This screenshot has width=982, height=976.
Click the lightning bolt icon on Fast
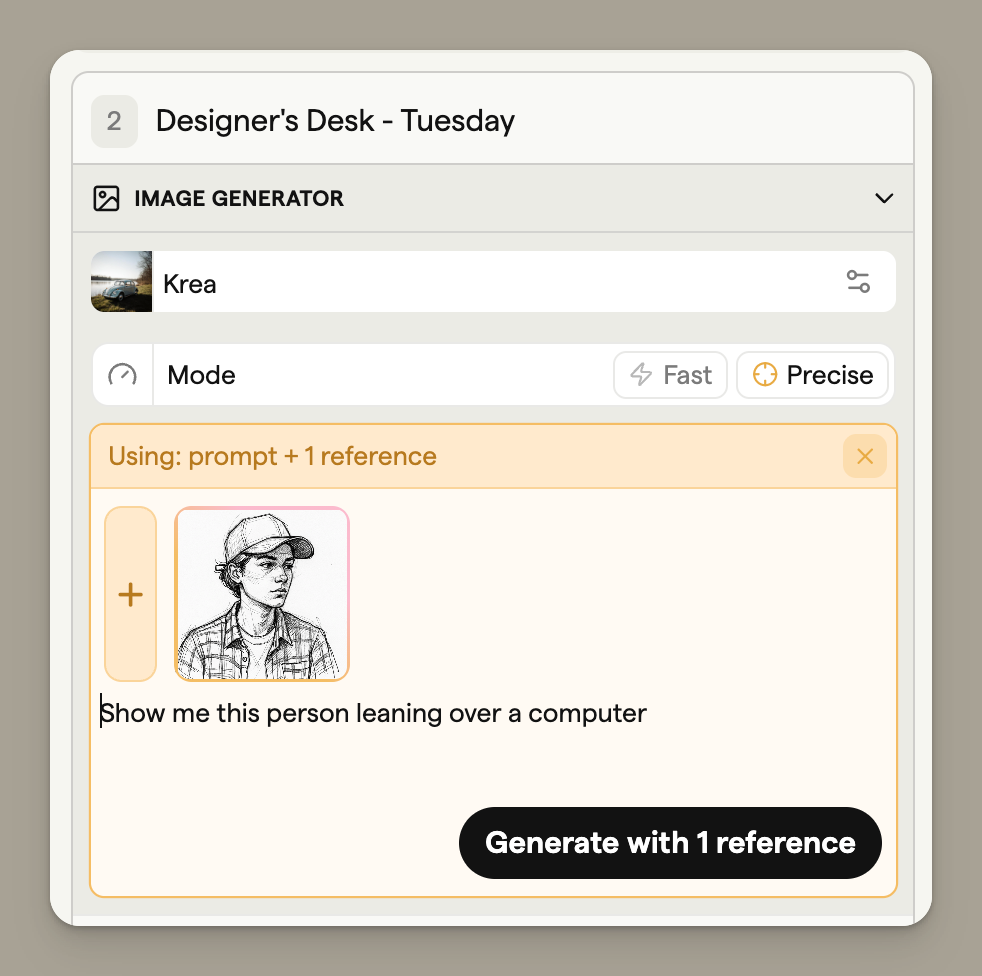point(641,375)
